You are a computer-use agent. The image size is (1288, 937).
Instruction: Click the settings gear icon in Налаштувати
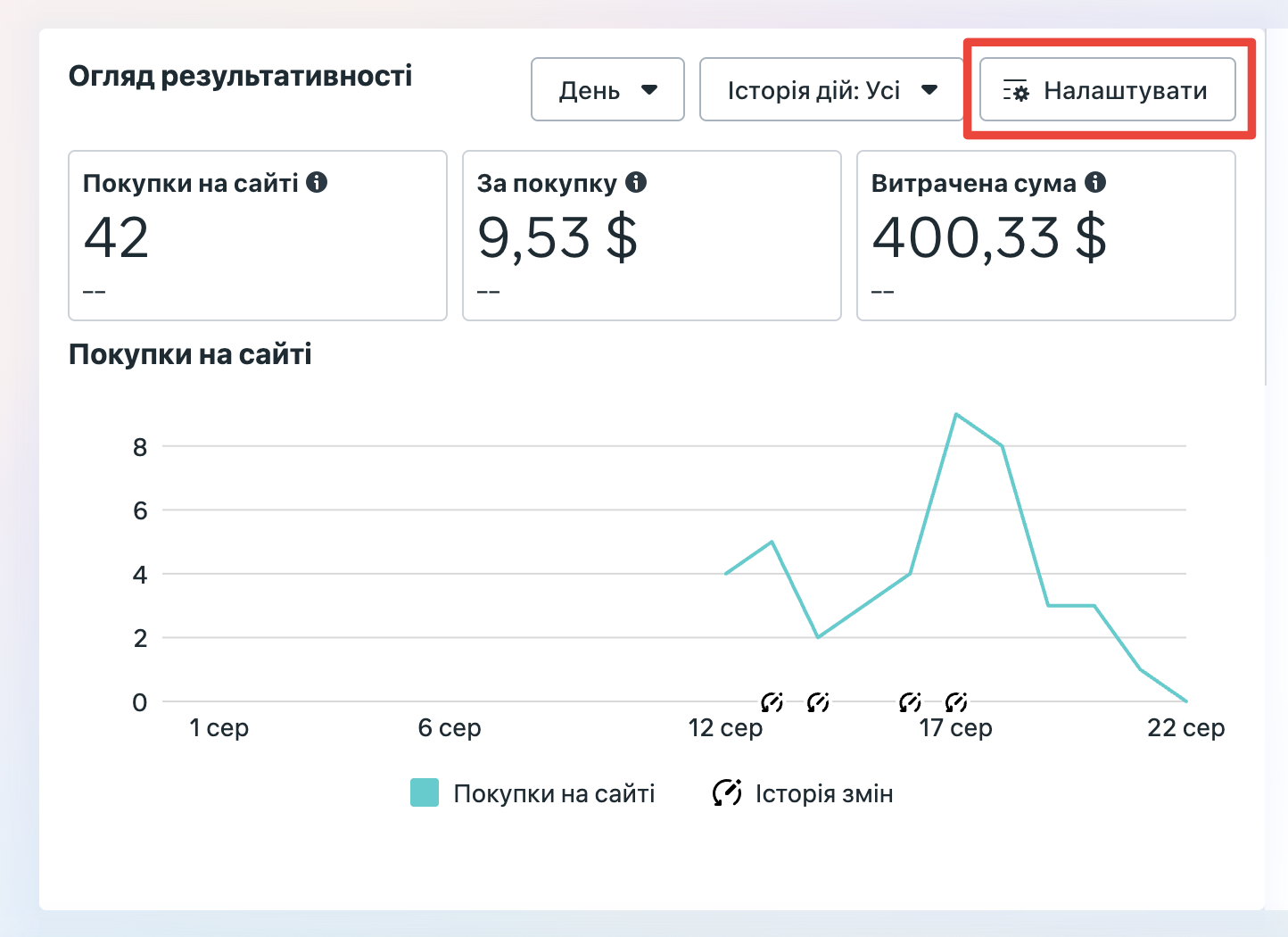click(x=1016, y=91)
